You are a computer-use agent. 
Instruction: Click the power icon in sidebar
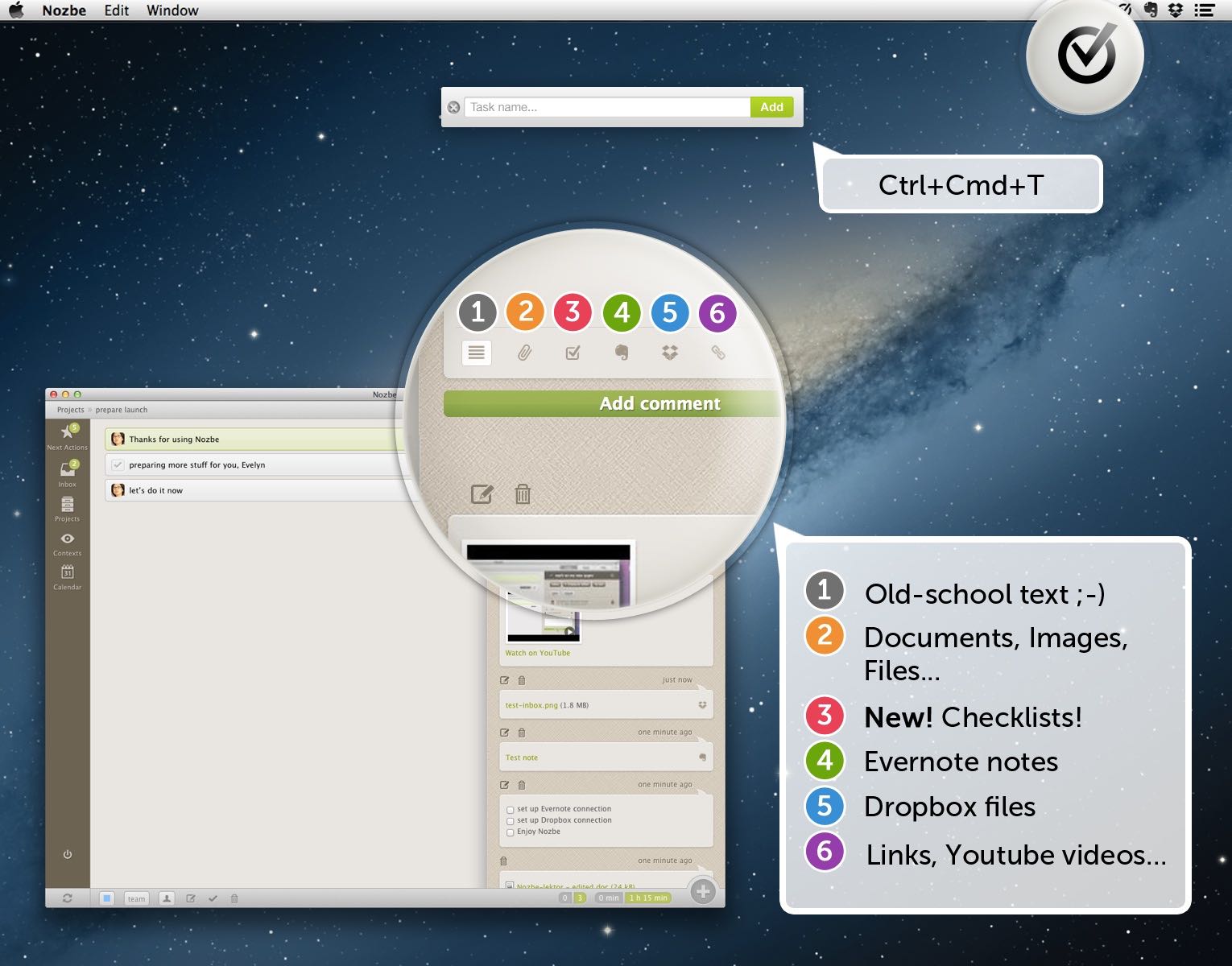click(x=68, y=854)
